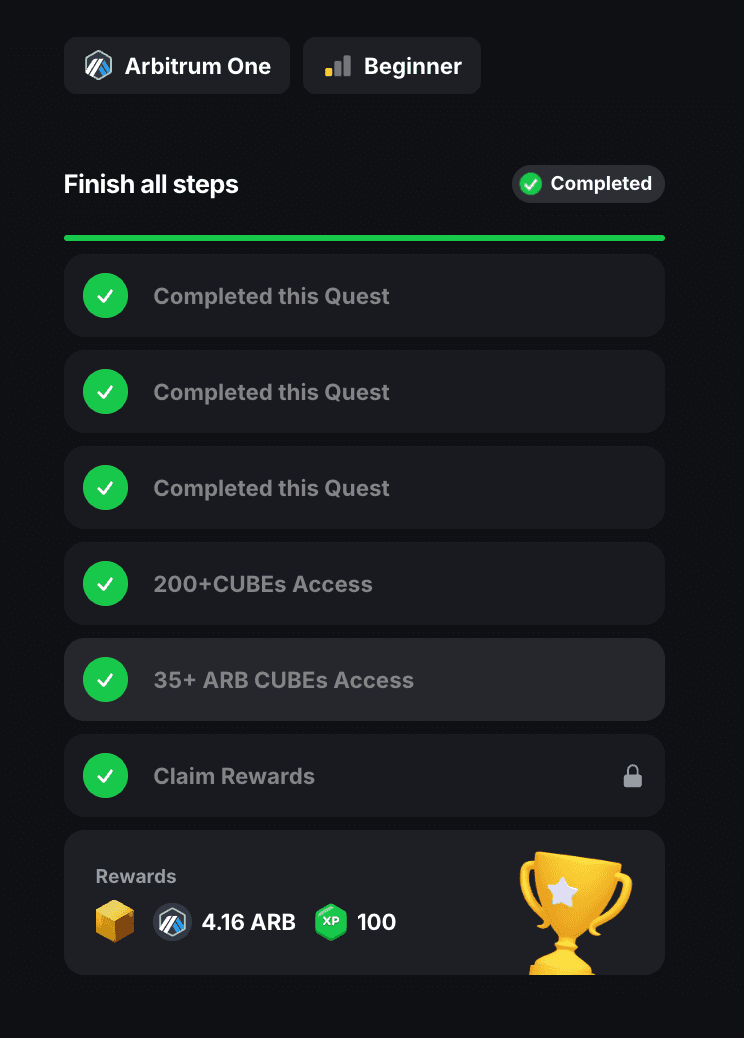Click the Arbitrum token icon in Rewards
This screenshot has width=744, height=1038.
[x=172, y=922]
